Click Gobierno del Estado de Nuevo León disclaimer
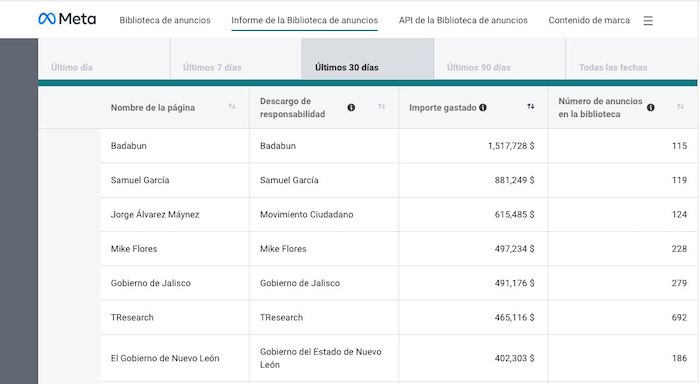 coord(321,358)
